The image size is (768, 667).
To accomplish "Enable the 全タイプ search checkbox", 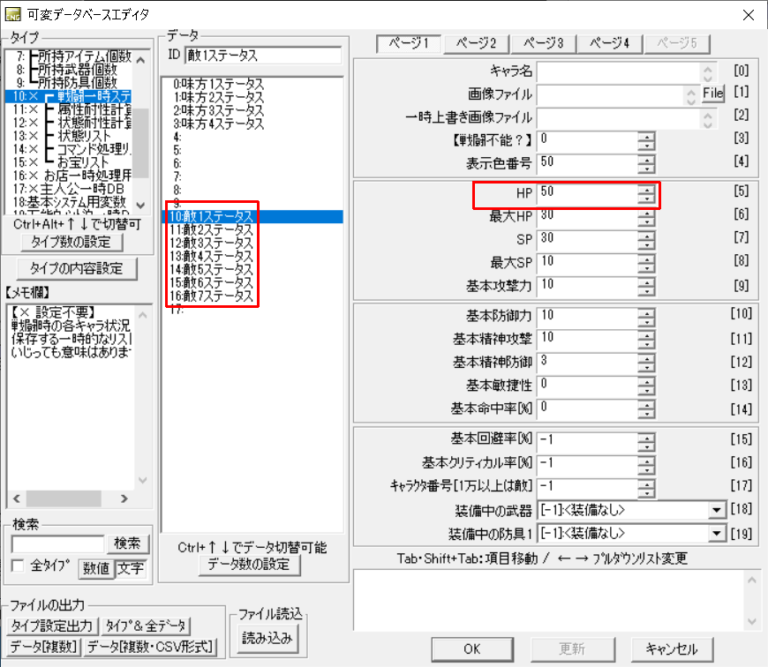I will tap(17, 566).
